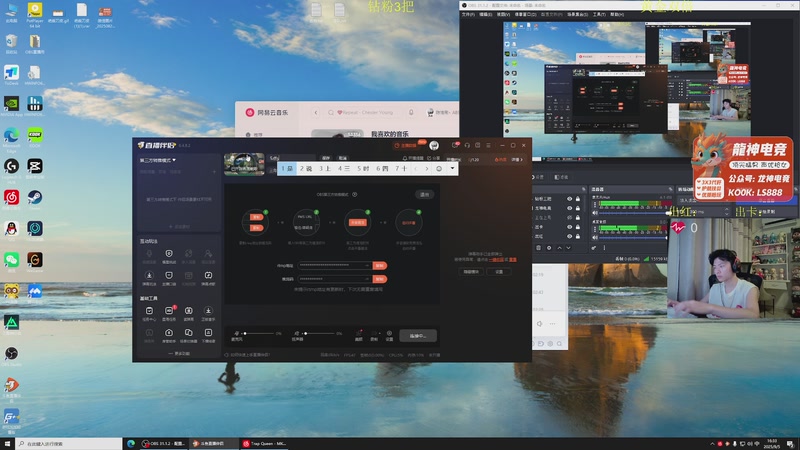Click the user avatar in companion header

(x=434, y=145)
